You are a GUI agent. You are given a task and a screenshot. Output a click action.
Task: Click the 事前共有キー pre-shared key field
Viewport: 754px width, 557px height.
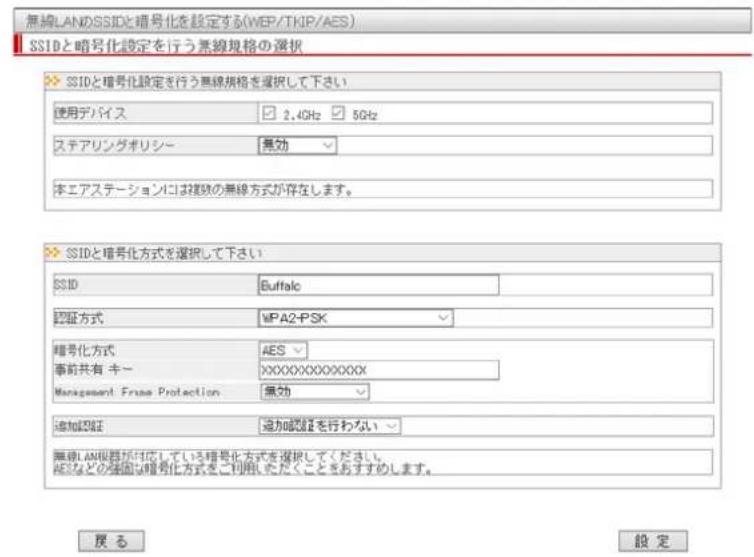(x=379, y=370)
